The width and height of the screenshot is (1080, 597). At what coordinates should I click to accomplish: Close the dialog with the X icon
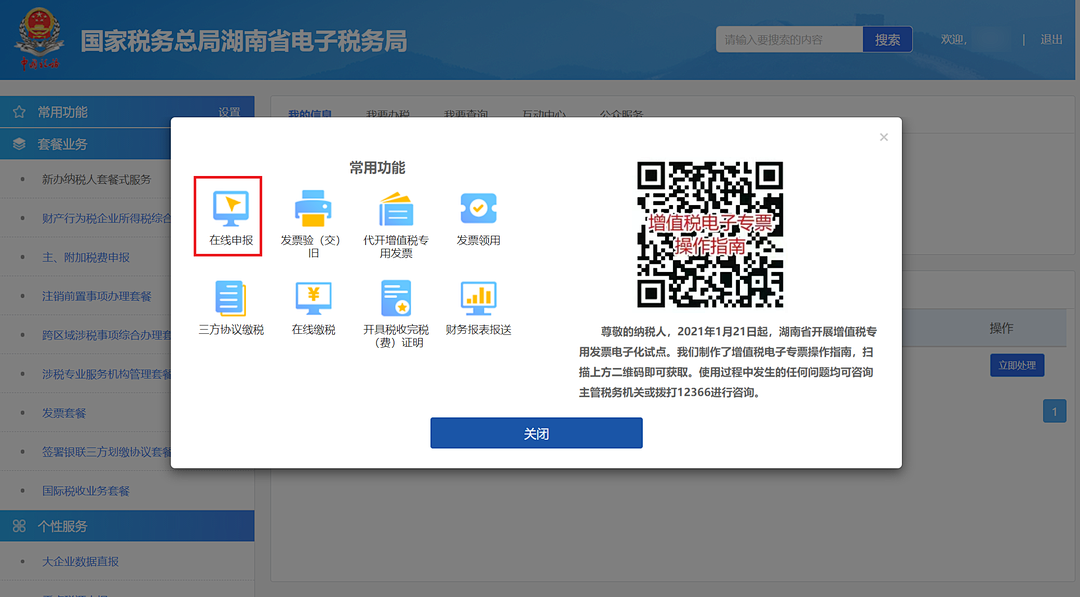(x=884, y=137)
